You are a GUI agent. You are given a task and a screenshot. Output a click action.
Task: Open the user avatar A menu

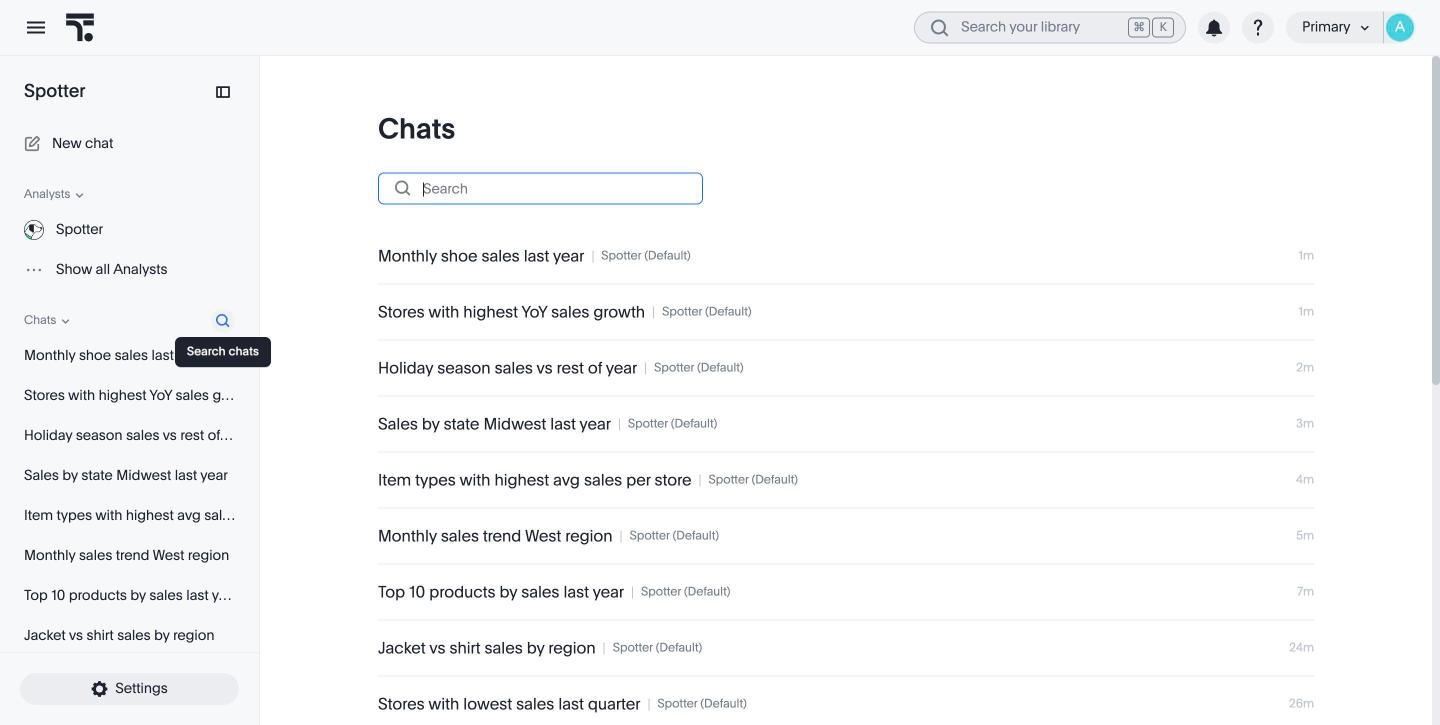click(1400, 28)
